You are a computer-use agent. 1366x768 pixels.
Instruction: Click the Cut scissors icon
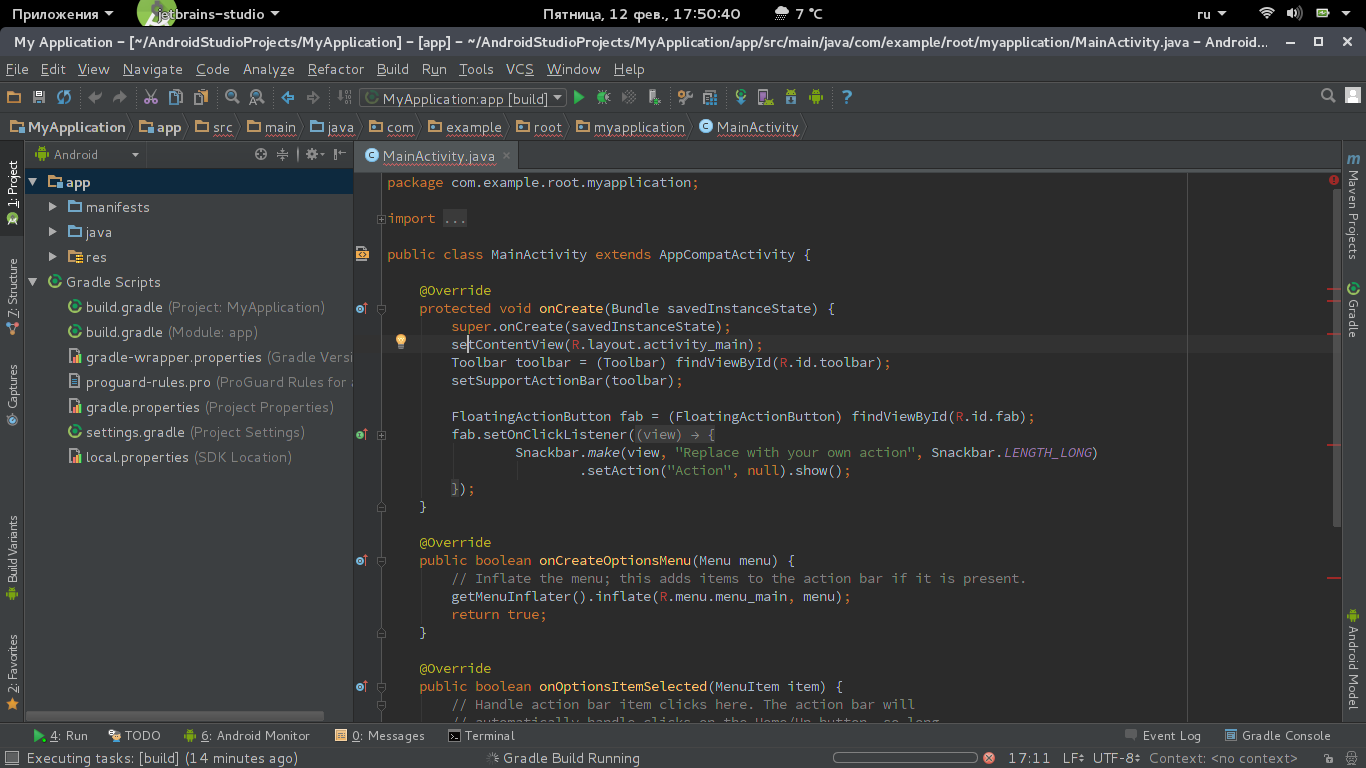(x=151, y=97)
